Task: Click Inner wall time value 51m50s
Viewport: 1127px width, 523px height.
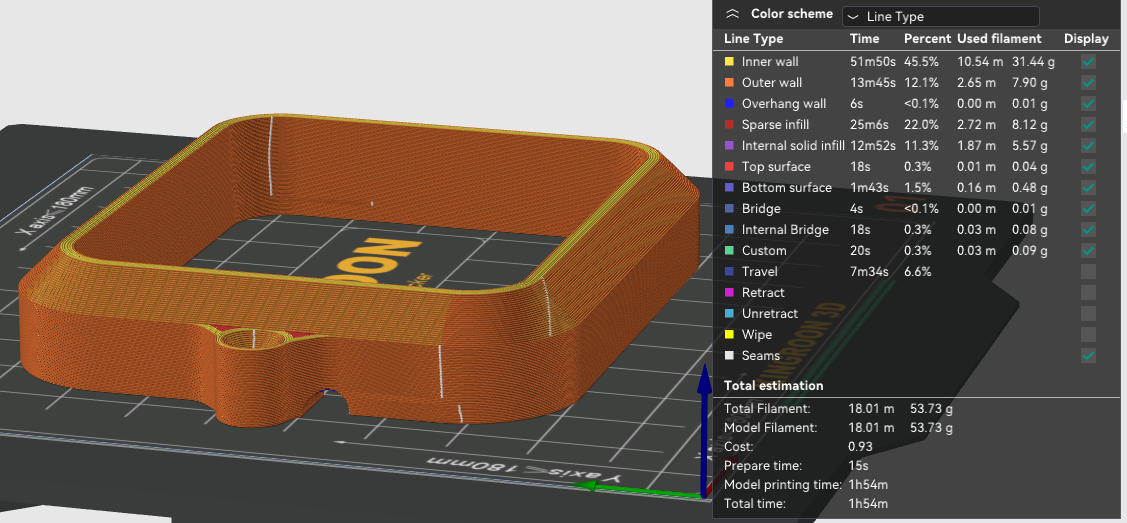Action: click(x=873, y=62)
